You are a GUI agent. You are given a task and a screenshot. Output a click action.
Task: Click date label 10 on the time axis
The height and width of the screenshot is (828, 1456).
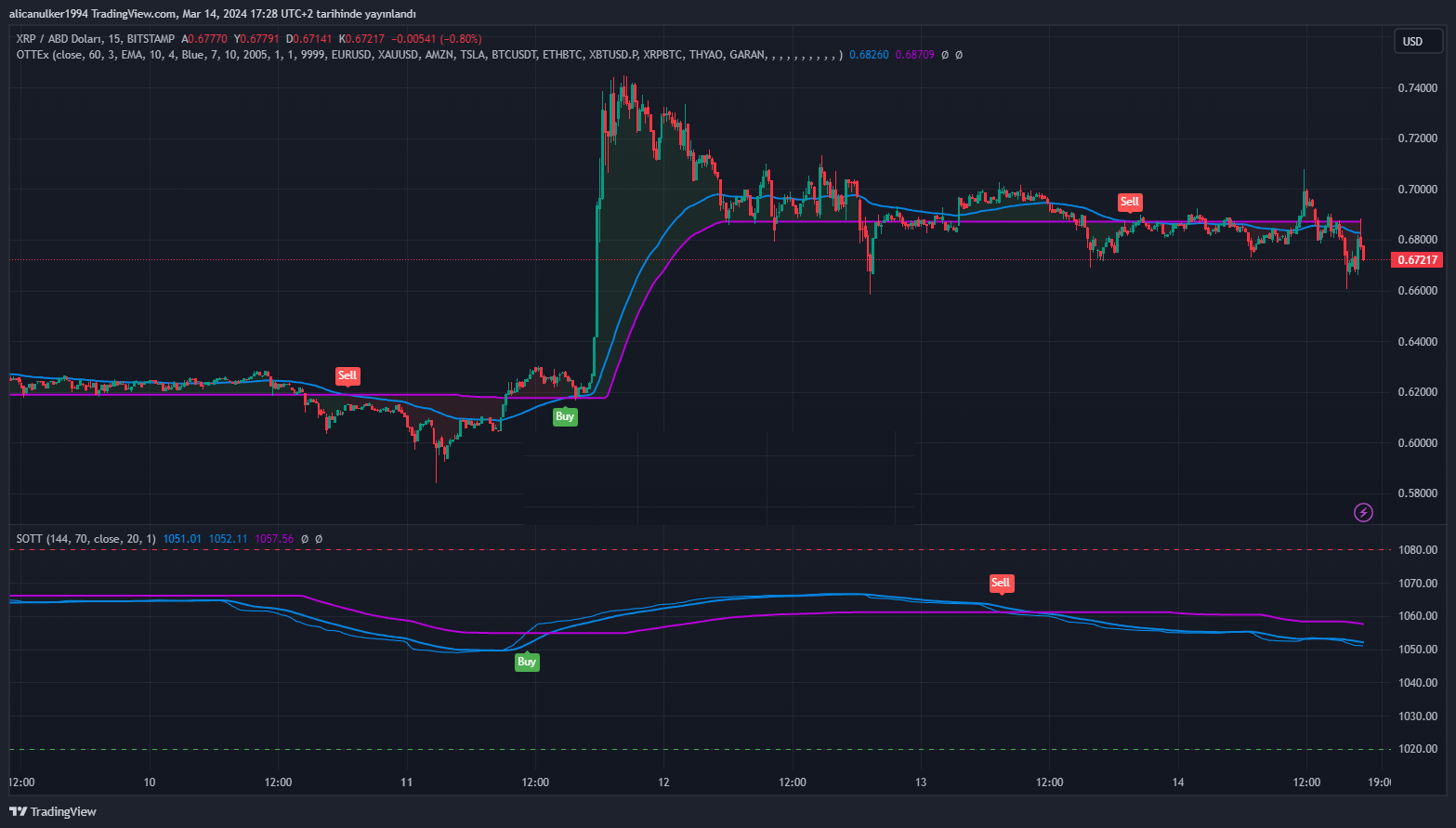[x=150, y=782]
